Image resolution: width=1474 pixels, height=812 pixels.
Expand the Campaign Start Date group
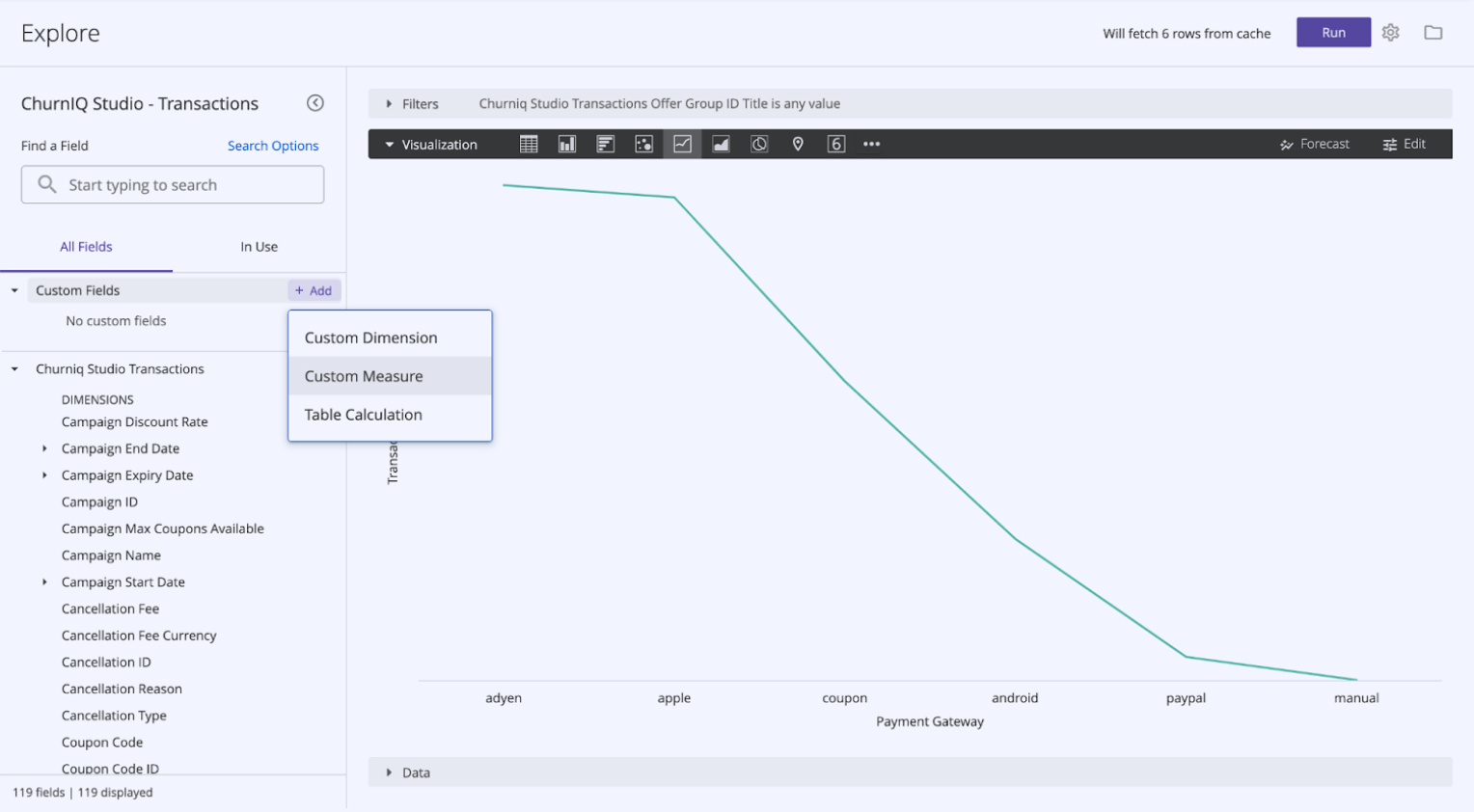pyautogui.click(x=44, y=582)
